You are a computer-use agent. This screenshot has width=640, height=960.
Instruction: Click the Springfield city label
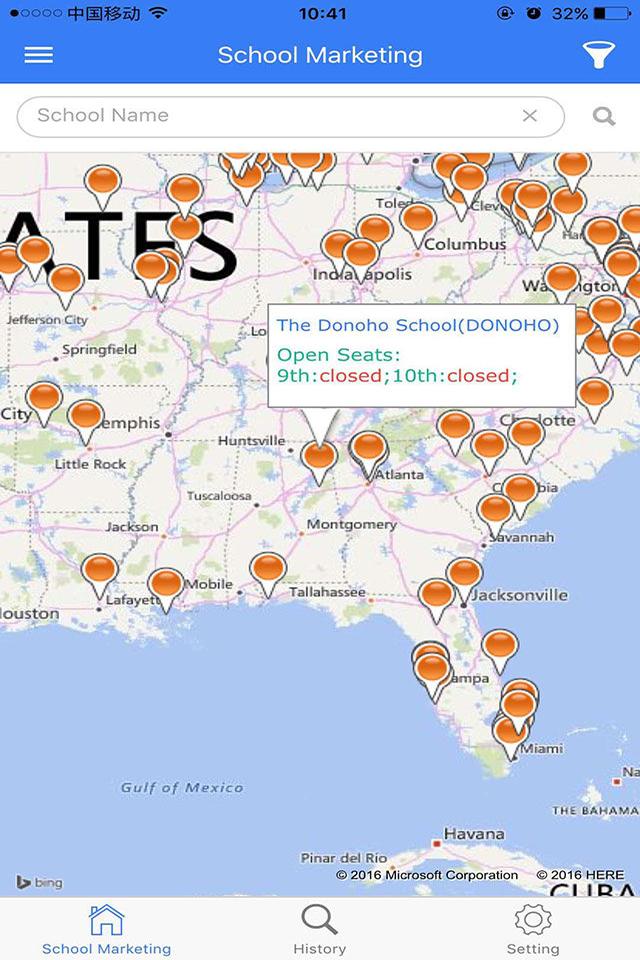coord(99,350)
